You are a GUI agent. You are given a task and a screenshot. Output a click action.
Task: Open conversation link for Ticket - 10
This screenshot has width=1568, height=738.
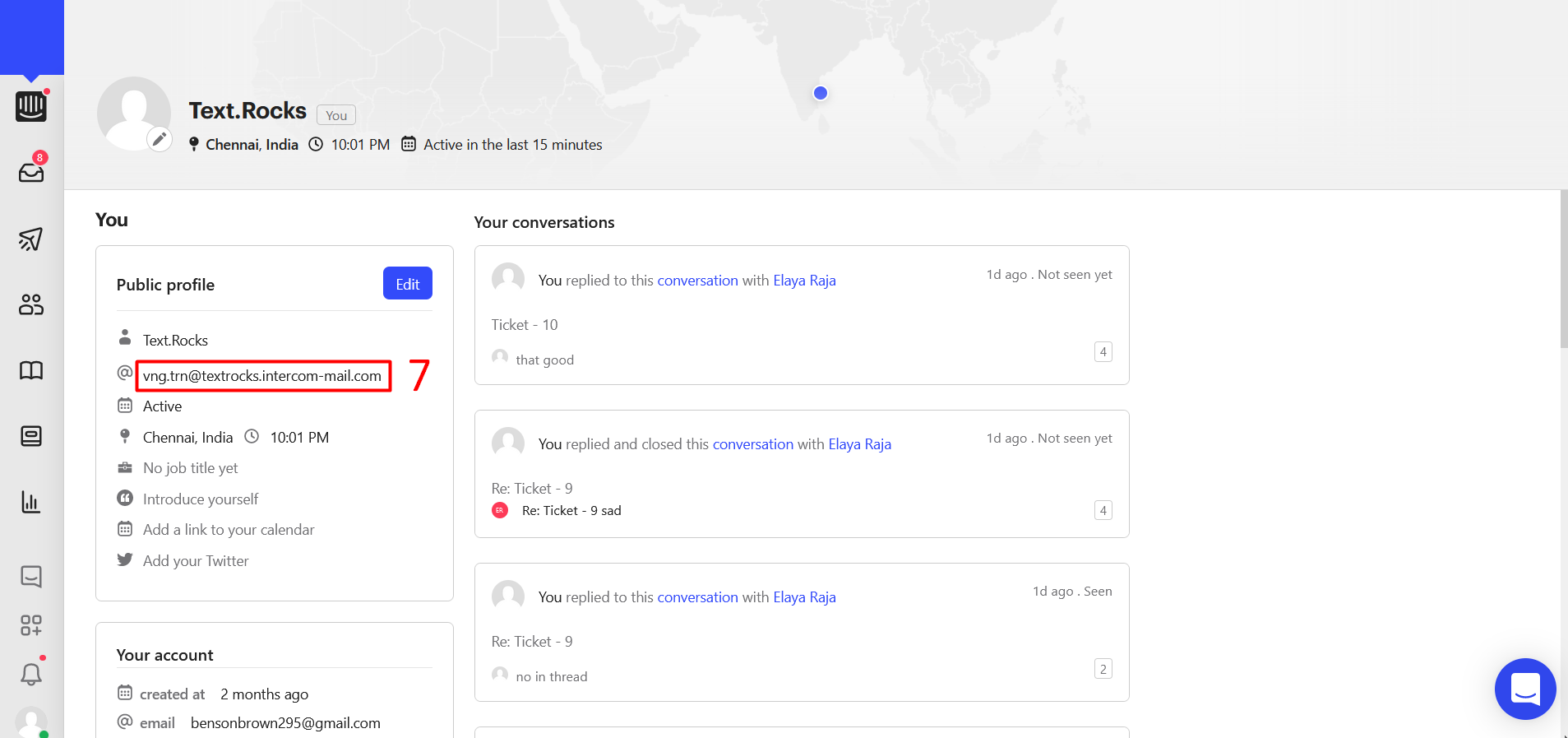click(x=697, y=281)
